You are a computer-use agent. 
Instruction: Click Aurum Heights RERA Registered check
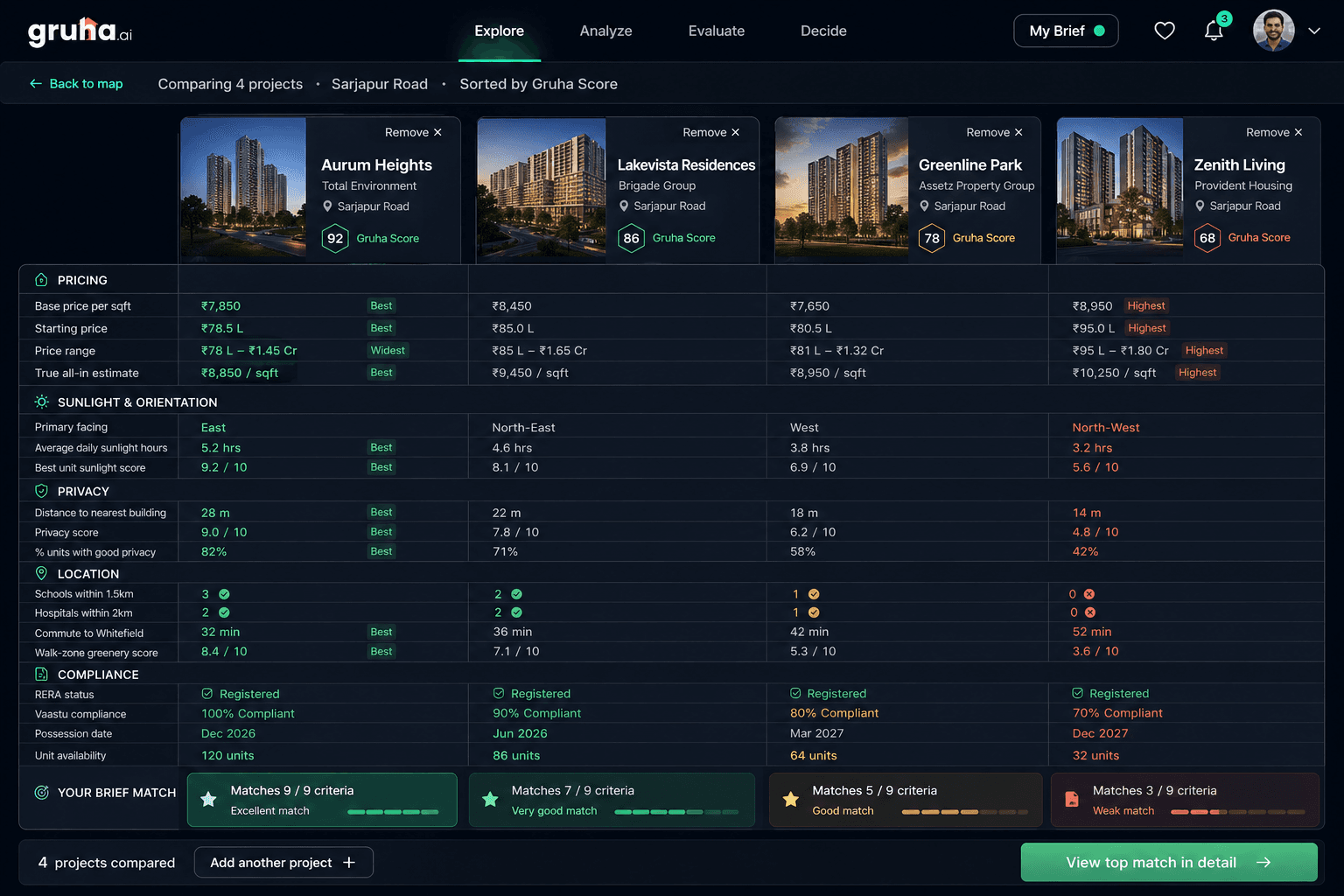(207, 694)
